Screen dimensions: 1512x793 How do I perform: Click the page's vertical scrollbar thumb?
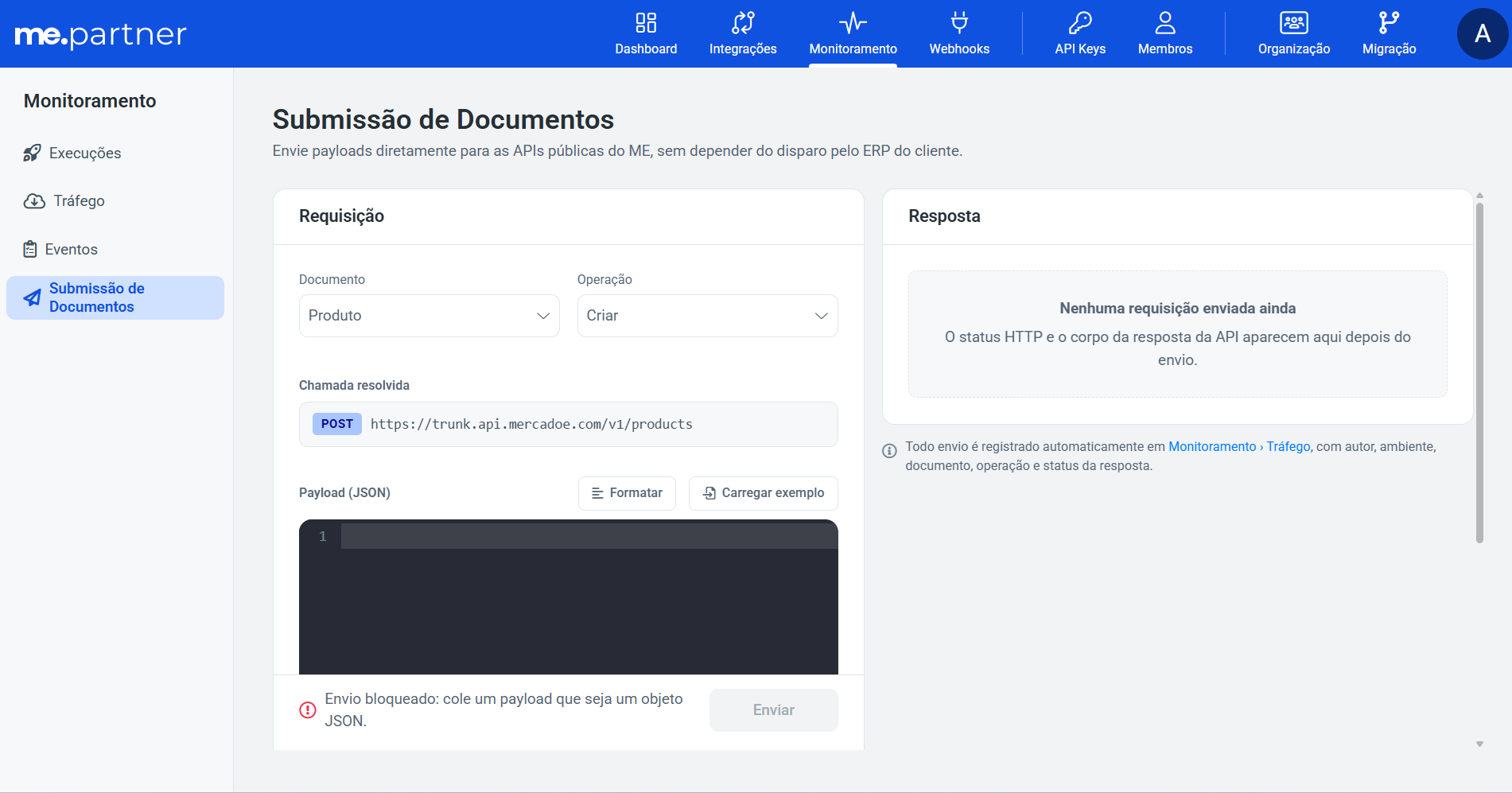coord(1479,372)
